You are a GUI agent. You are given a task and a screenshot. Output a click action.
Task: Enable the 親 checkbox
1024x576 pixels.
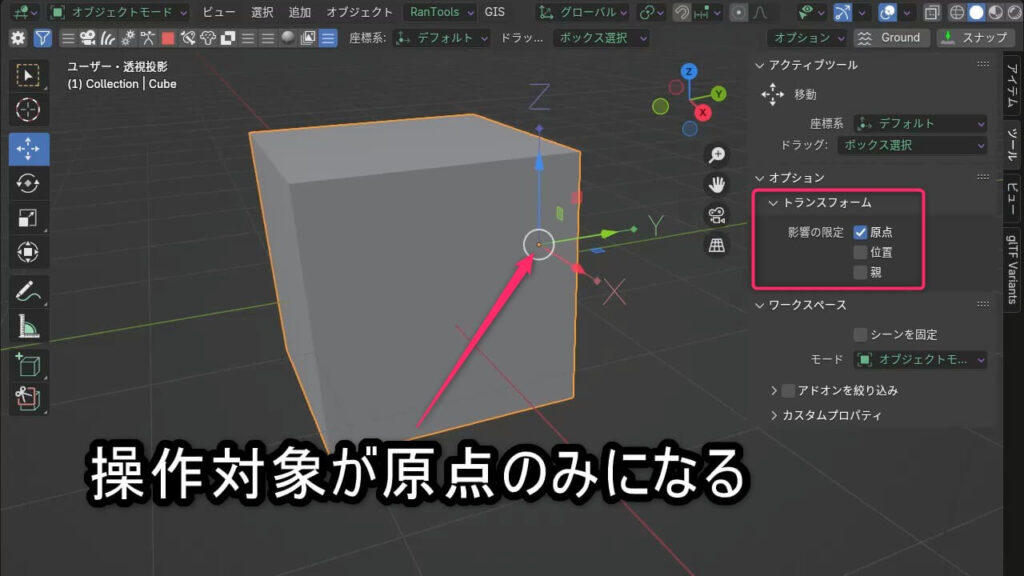tap(860, 272)
